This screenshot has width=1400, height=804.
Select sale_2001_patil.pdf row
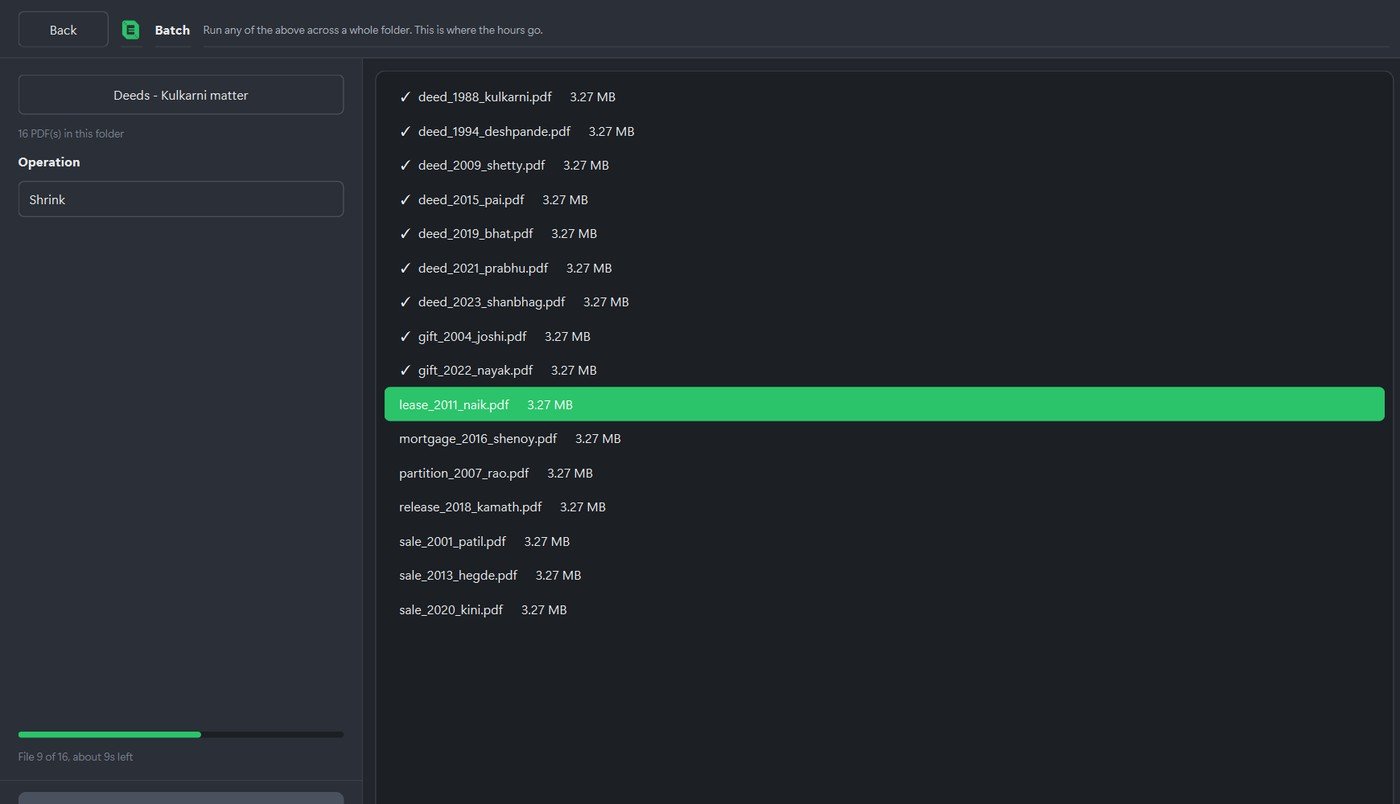(884, 541)
